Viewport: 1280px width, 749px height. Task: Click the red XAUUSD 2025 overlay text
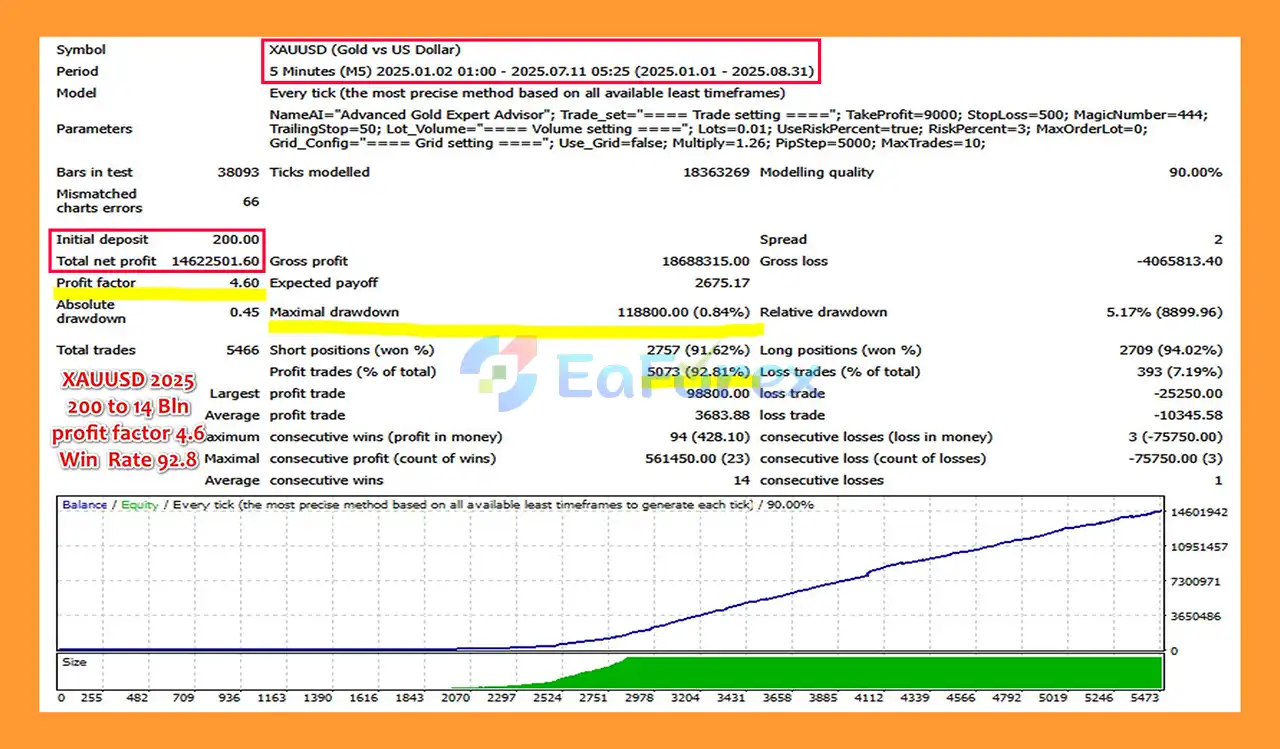point(129,381)
